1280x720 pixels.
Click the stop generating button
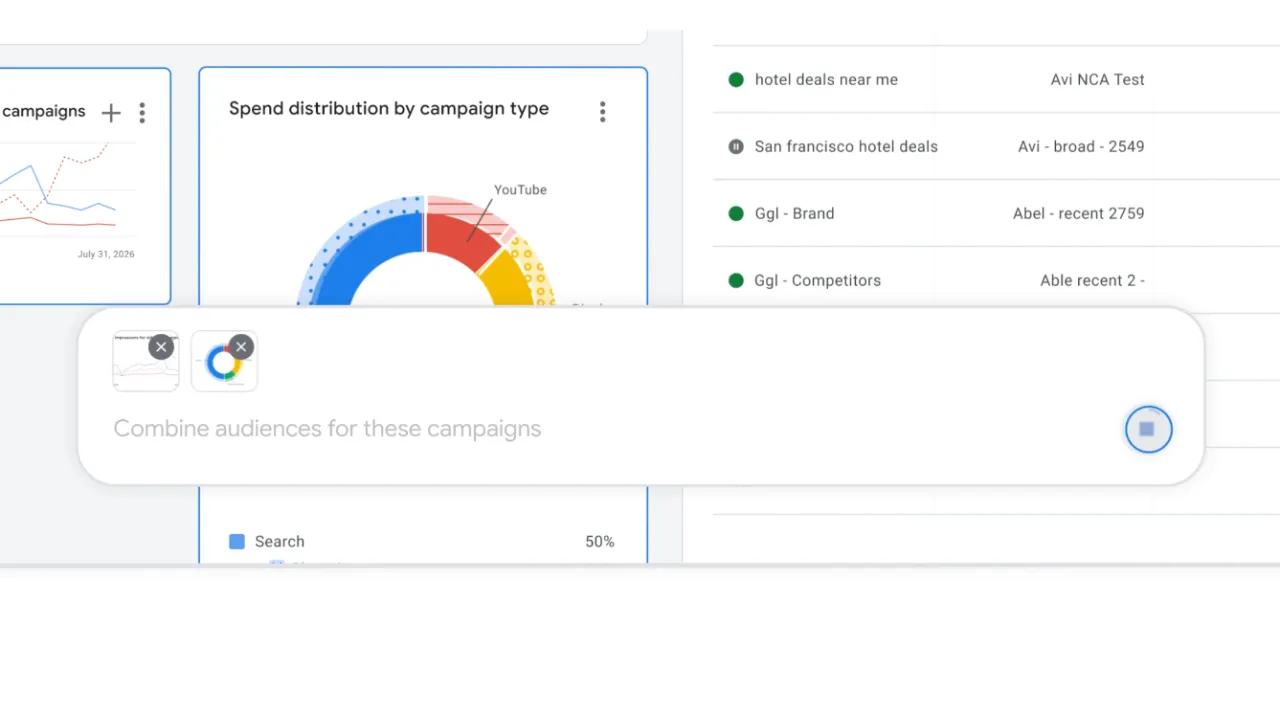click(1148, 429)
